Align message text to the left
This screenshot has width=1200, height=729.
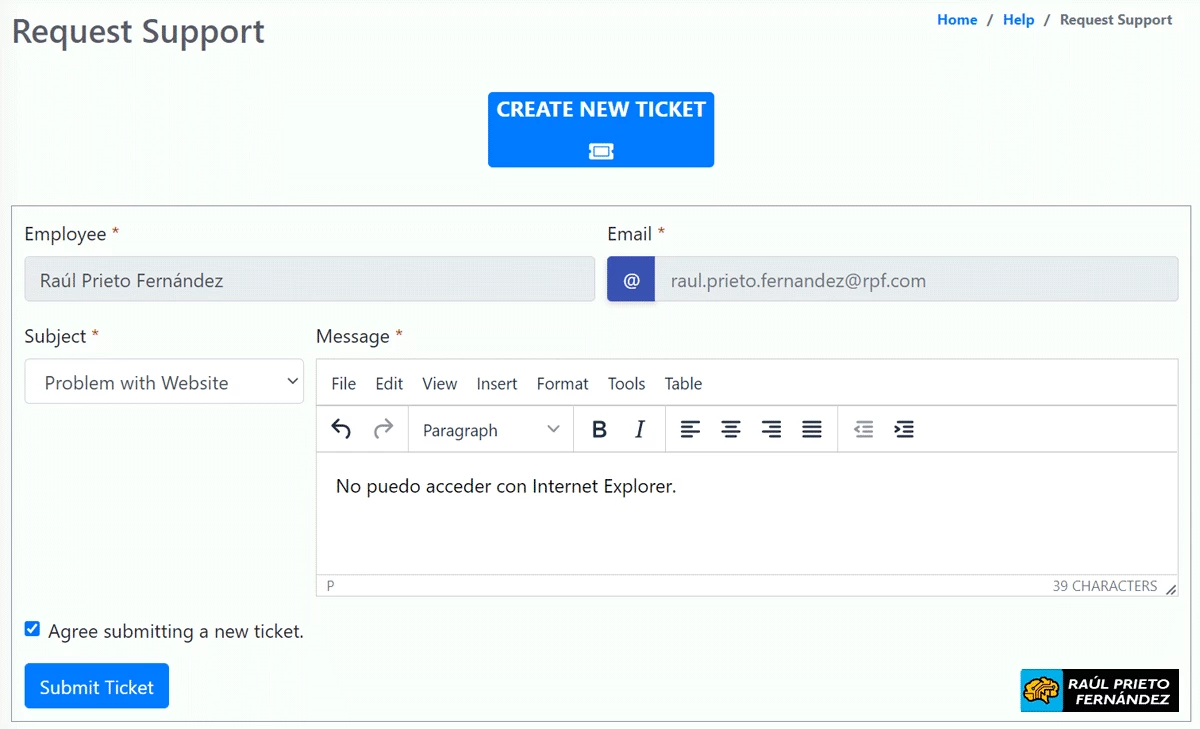tap(690, 429)
